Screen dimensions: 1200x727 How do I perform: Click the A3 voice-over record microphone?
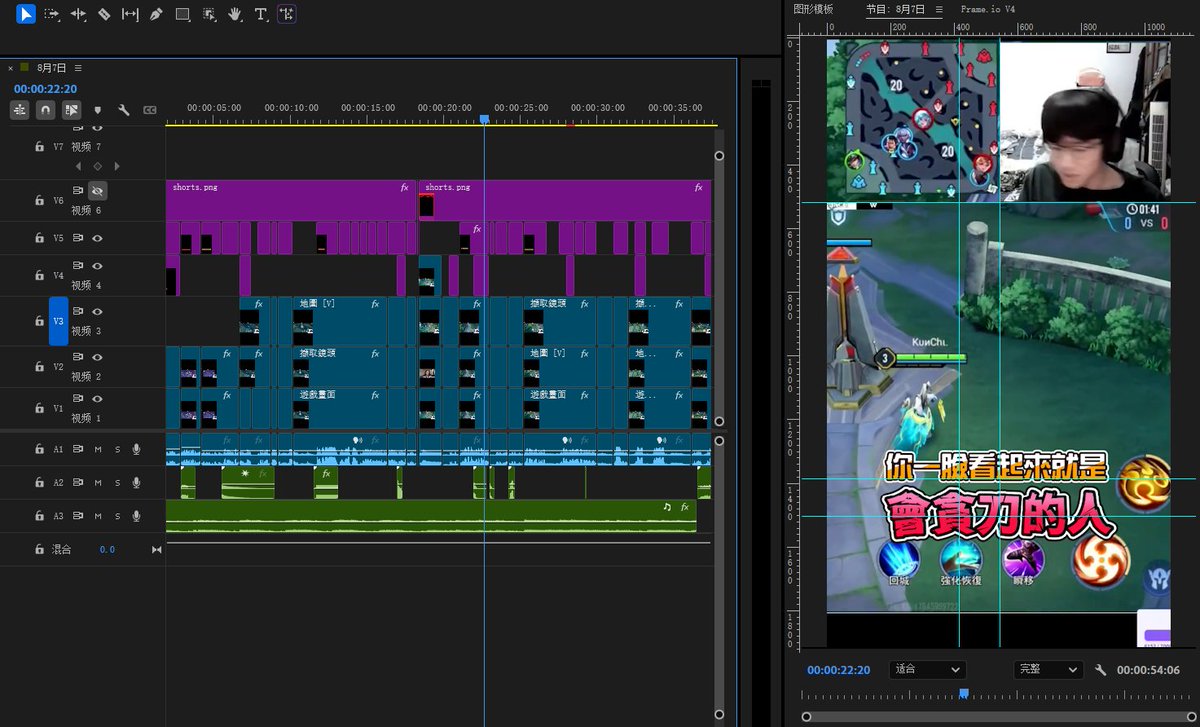pyautogui.click(x=136, y=516)
